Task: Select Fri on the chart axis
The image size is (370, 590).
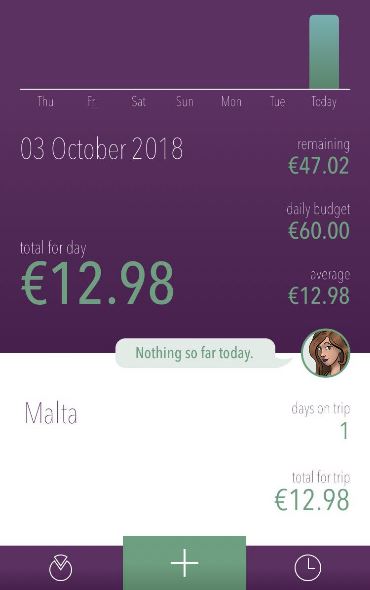Action: [92, 102]
